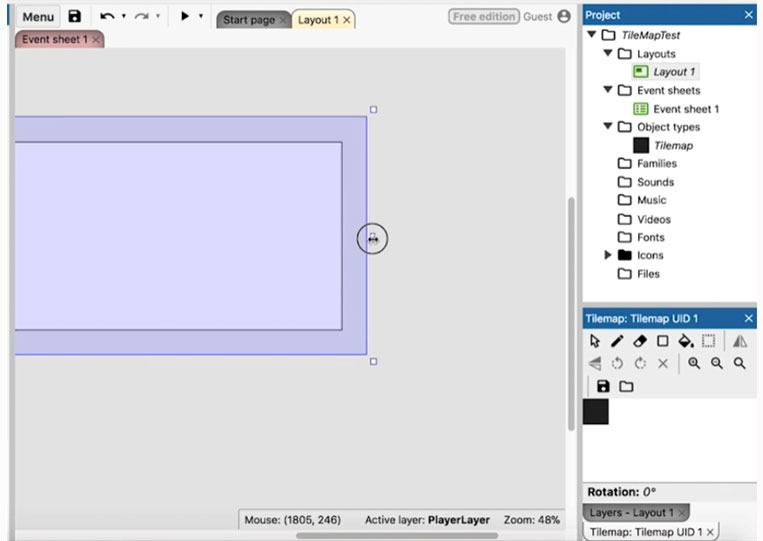
Task: Collapse the Layouts folder
Action: 608,53
